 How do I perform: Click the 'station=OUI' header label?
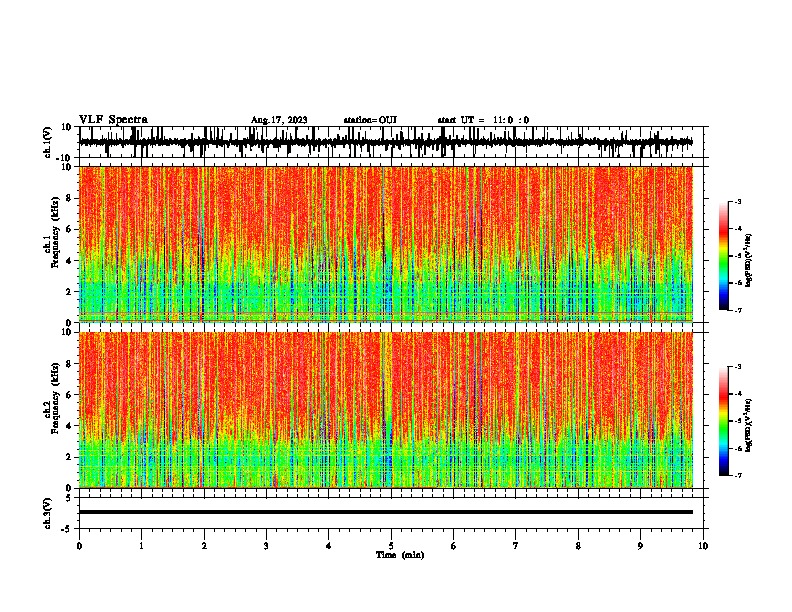370,120
